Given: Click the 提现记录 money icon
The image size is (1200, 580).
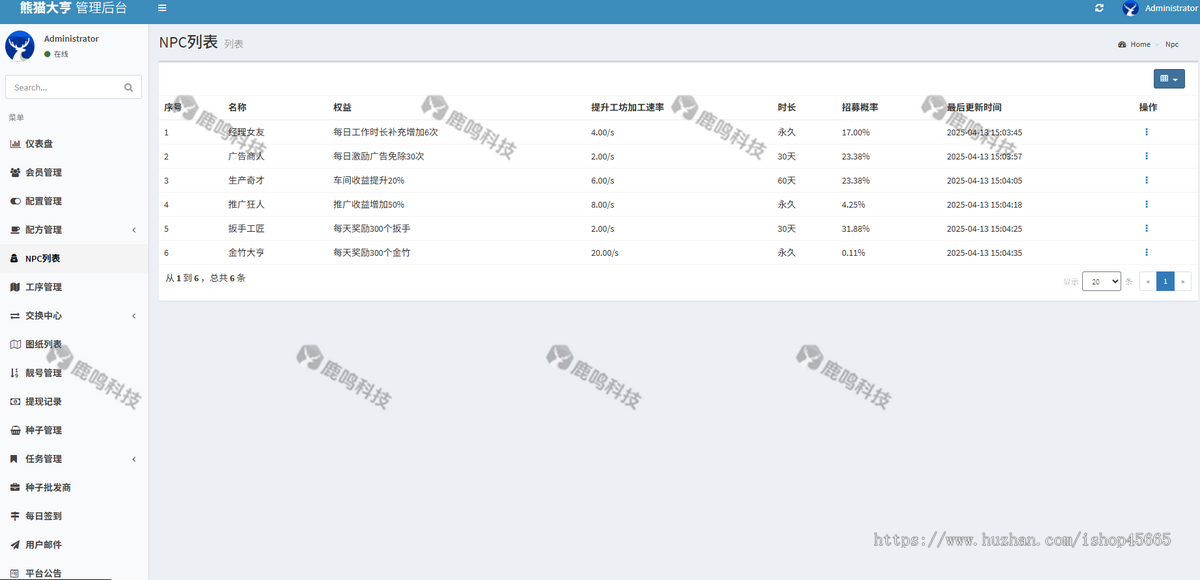Looking at the screenshot, I should point(15,402).
